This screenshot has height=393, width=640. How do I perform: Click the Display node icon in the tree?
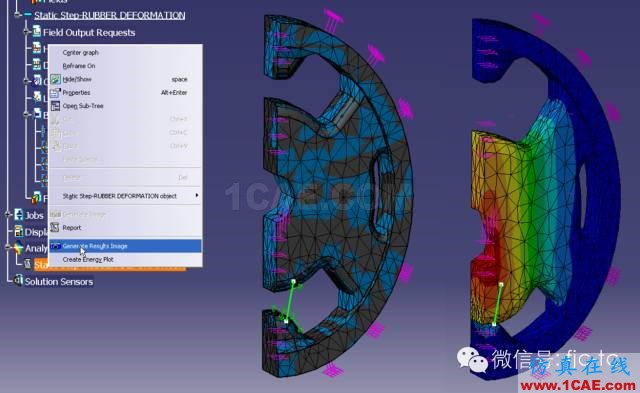19,231
